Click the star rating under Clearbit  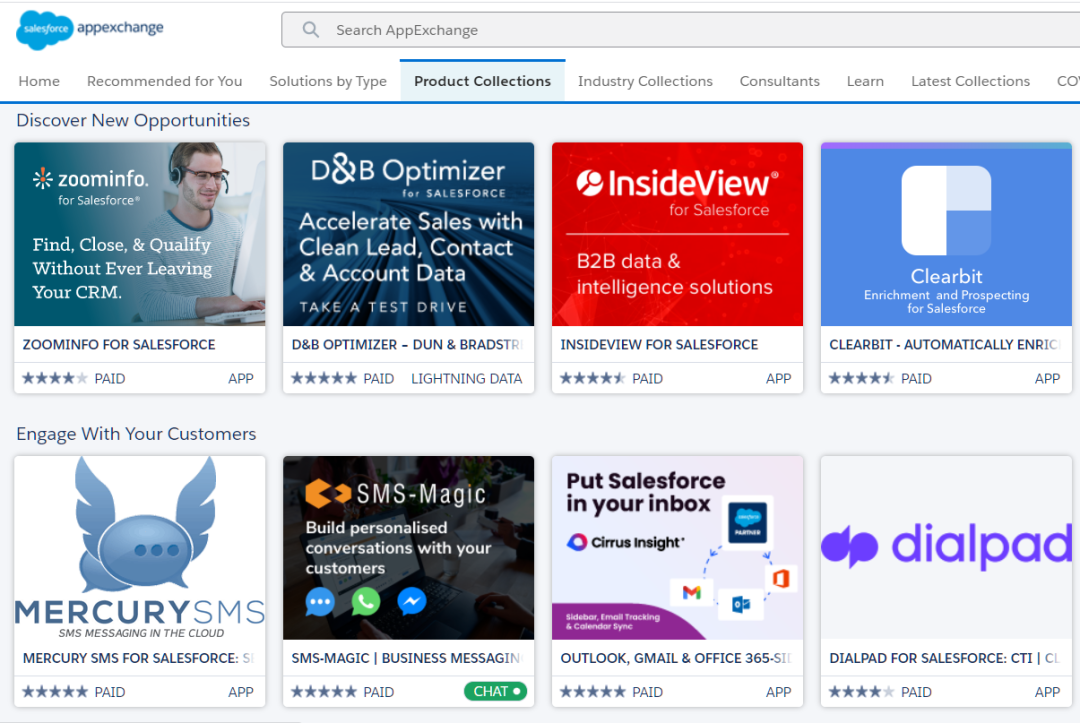coord(862,378)
